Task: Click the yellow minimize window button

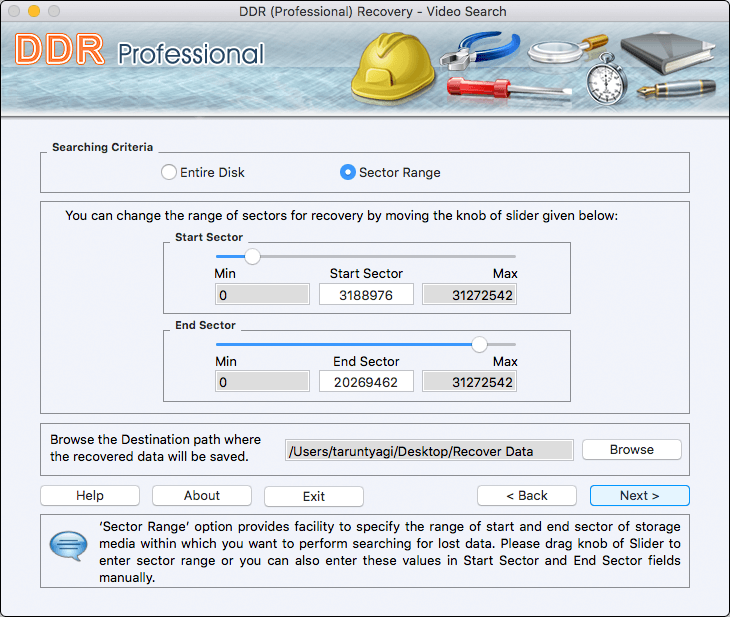Action: [34, 11]
